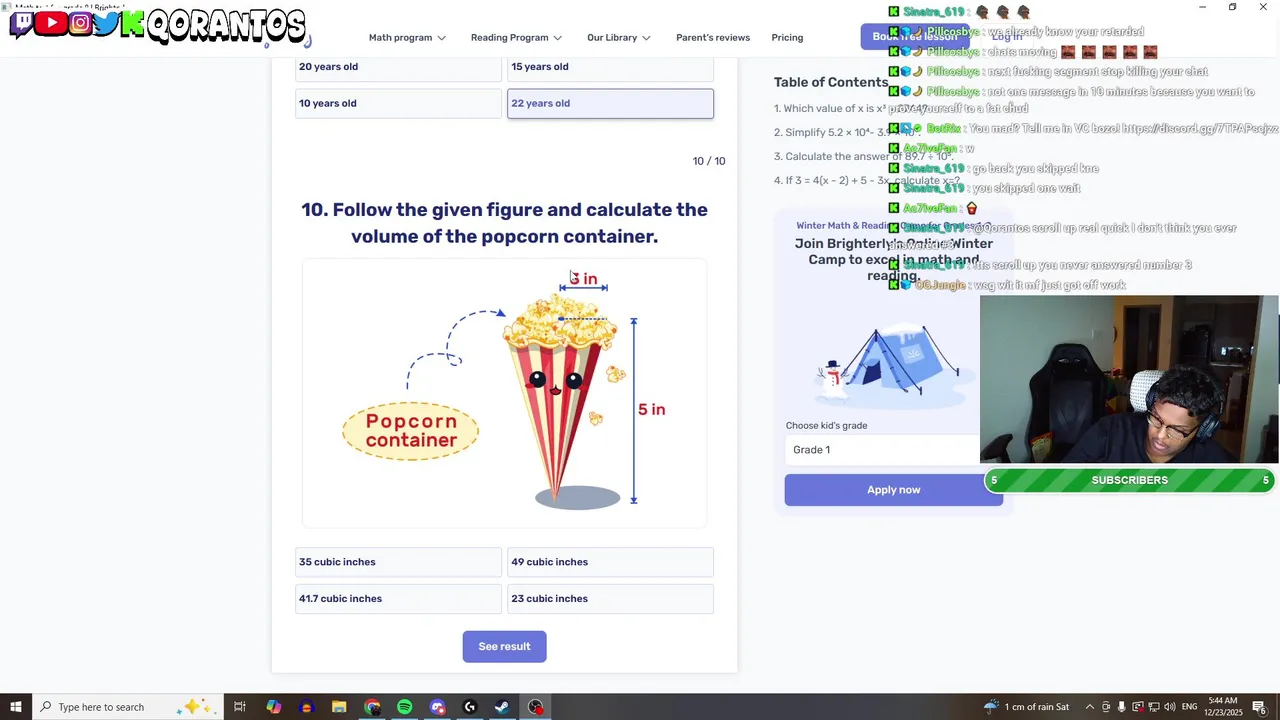Viewport: 1280px width, 720px height.
Task: Click the Discord invite link in chat
Action: point(1199,128)
